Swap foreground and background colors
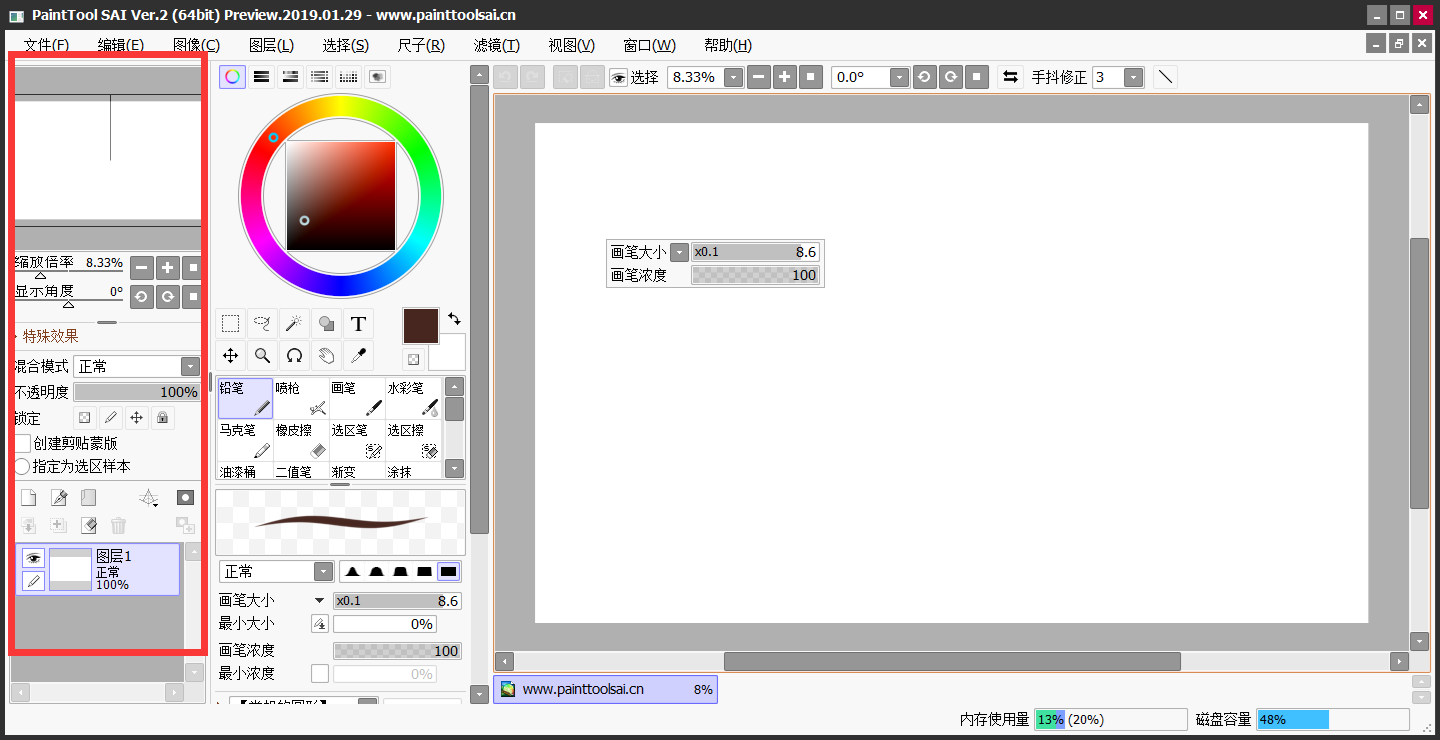The image size is (1440, 740). pos(455,318)
